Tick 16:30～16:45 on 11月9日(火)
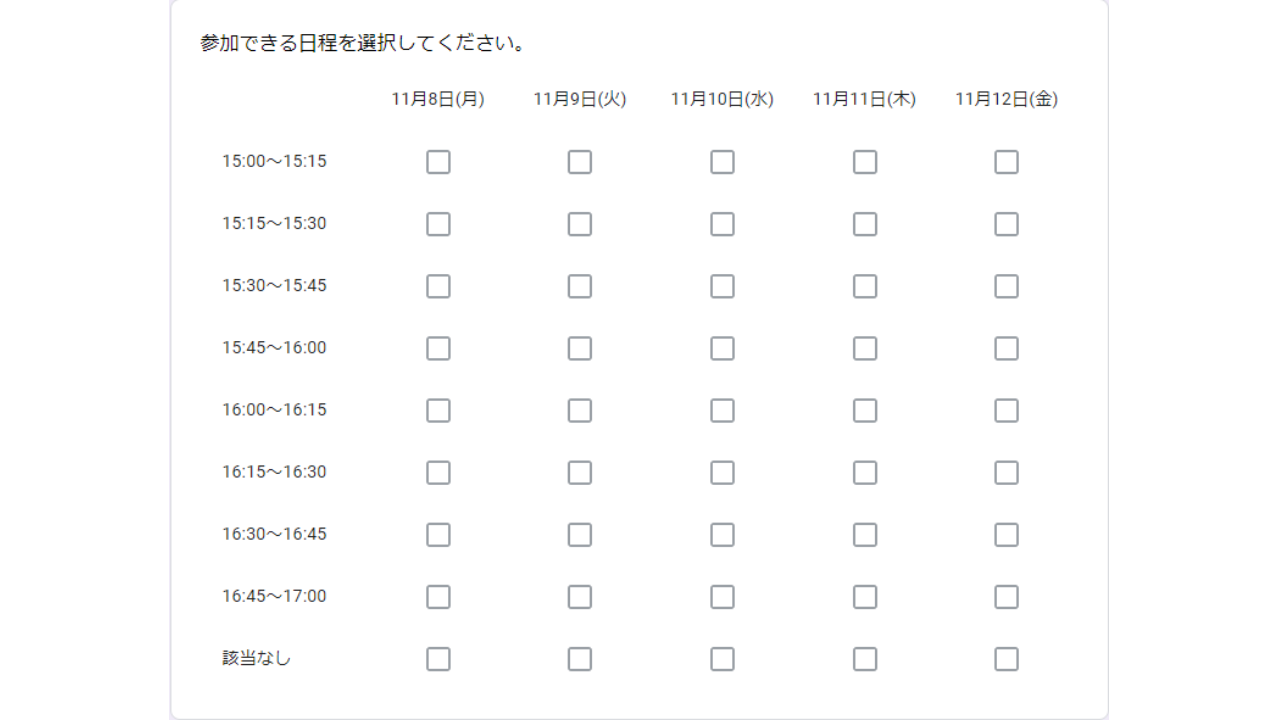This screenshot has height=720, width=1280. 580,535
